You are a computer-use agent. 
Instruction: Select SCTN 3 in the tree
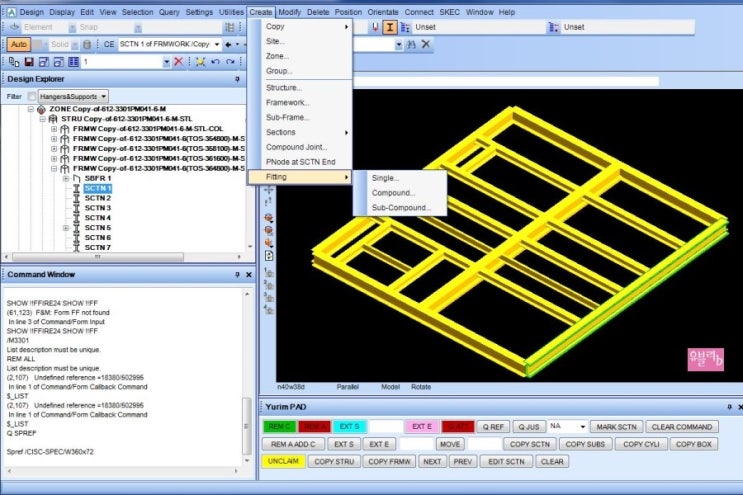point(98,208)
